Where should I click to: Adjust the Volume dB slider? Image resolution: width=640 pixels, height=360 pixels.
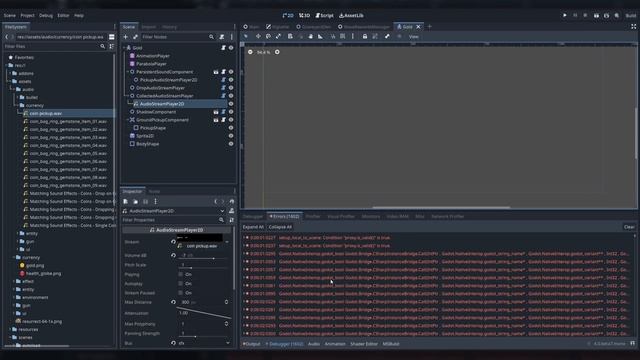click(x=202, y=259)
